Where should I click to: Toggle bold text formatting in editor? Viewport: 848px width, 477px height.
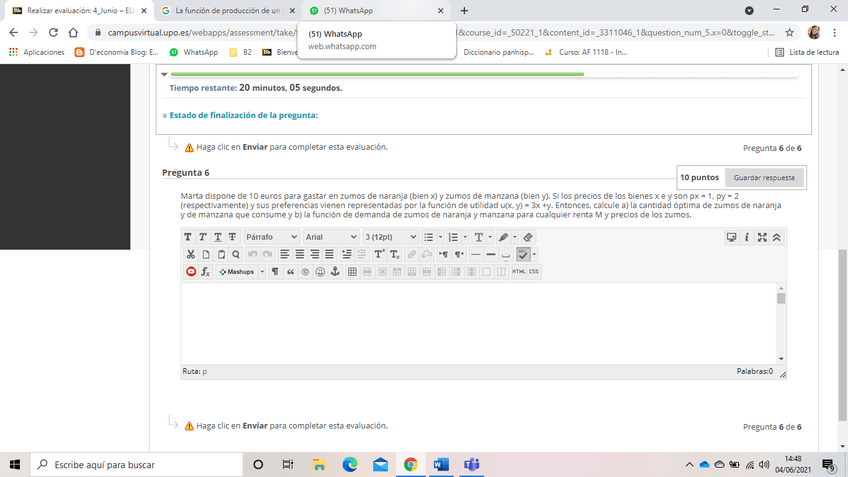[189, 237]
